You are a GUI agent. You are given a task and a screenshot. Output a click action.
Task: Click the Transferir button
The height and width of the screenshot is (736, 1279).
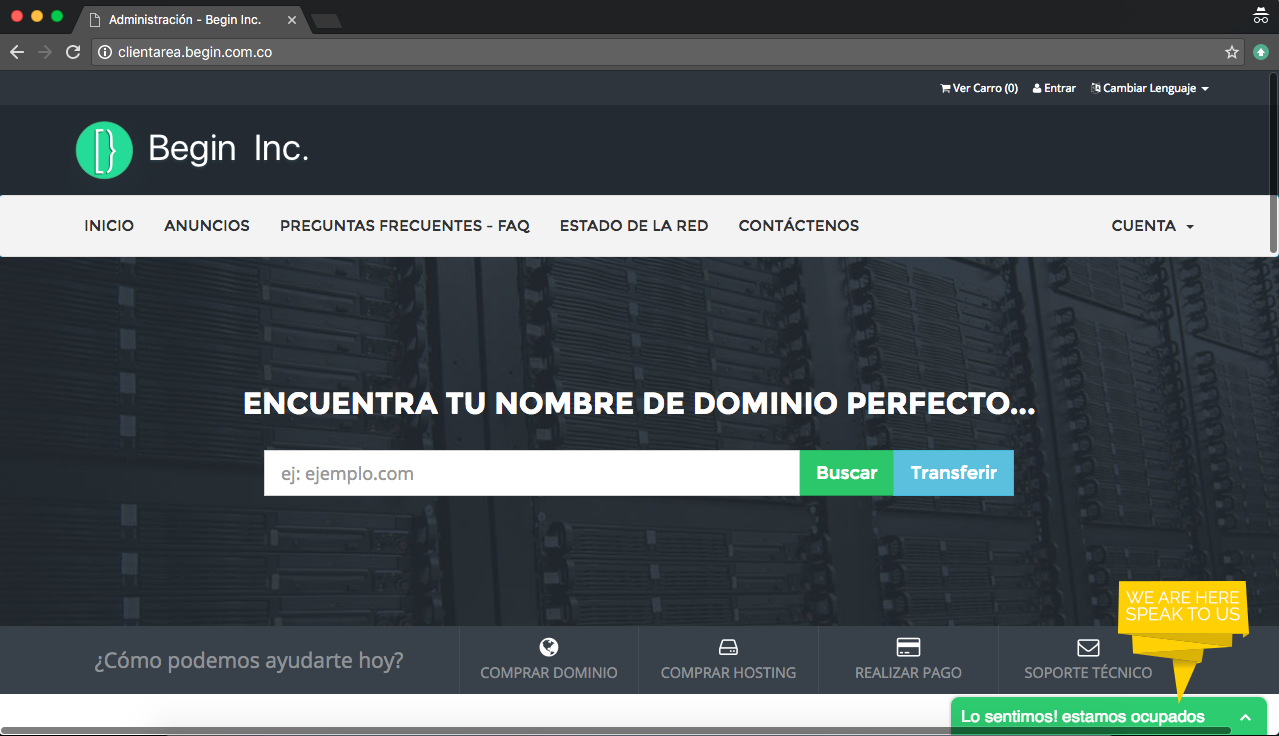(x=953, y=472)
